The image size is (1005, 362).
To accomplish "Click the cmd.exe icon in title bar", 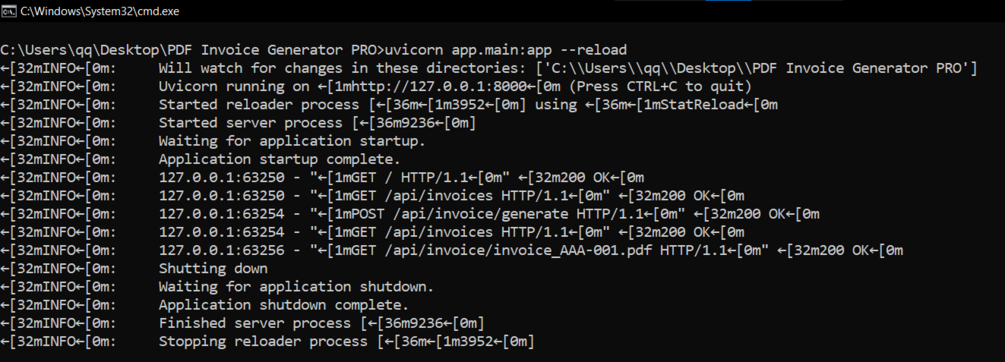I will [x=8, y=11].
